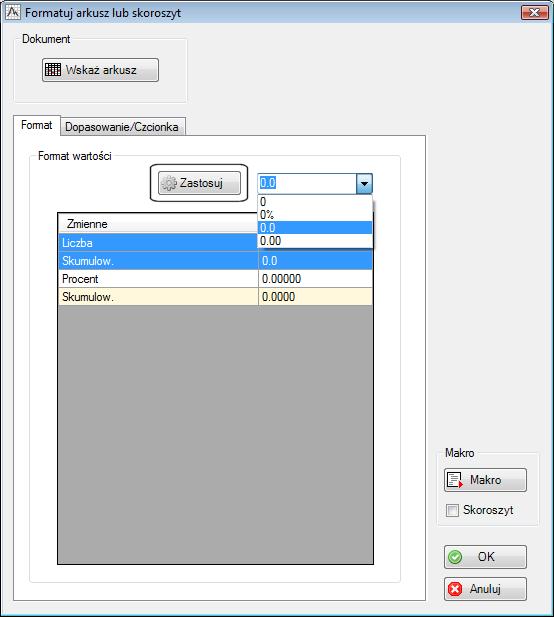The image size is (554, 617).
Task: Click the Makro button
Action: (485, 480)
